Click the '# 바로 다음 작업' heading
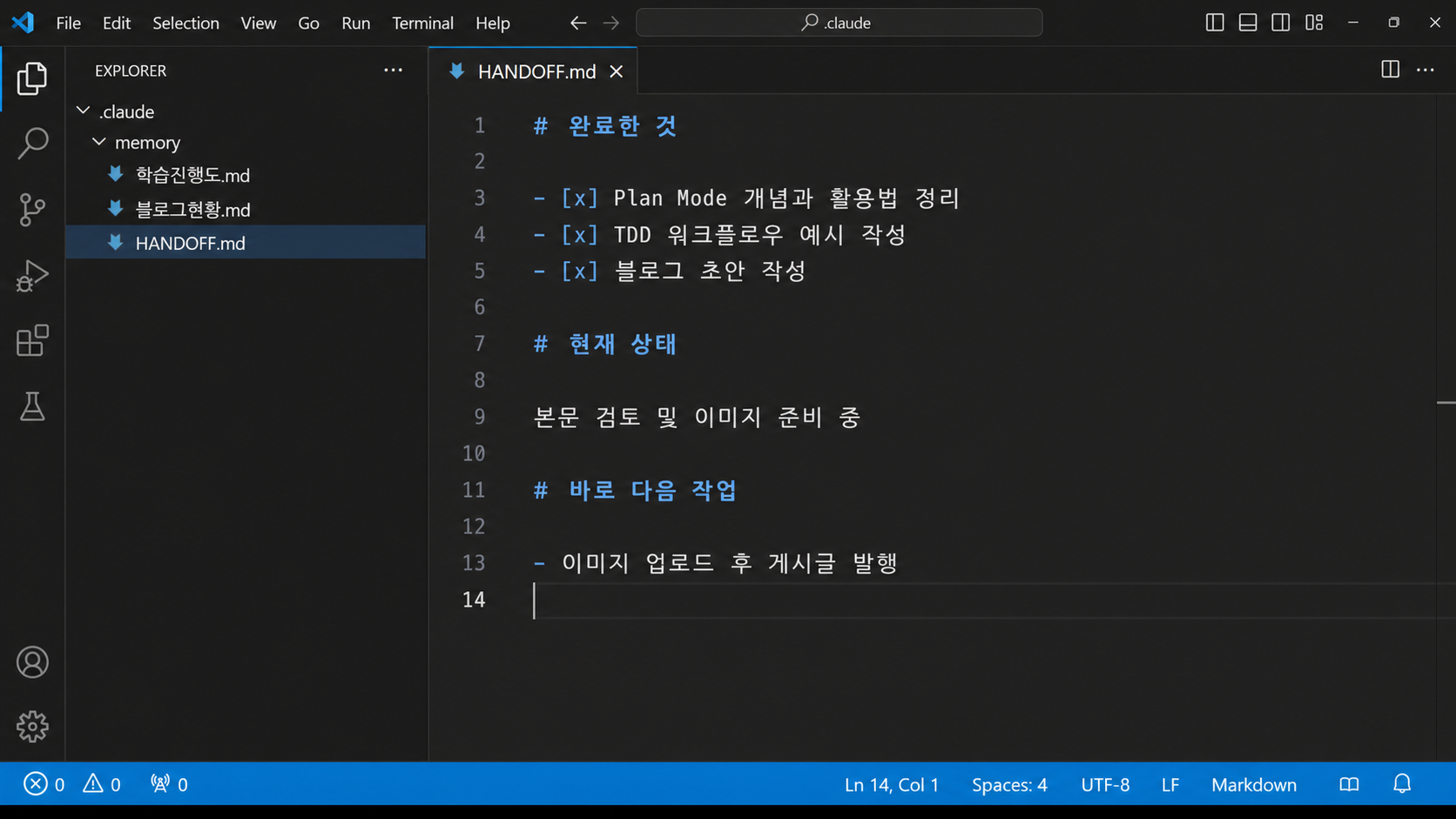The height and width of the screenshot is (819, 1456). coord(636,490)
